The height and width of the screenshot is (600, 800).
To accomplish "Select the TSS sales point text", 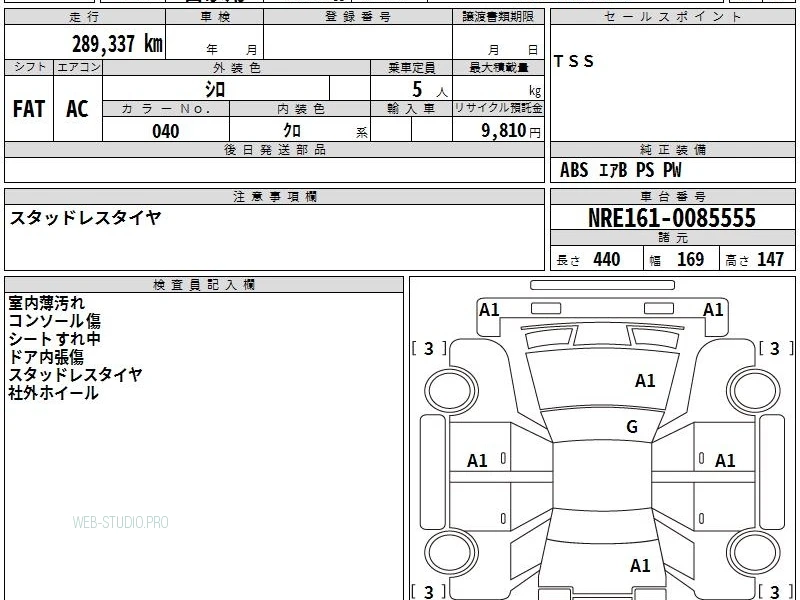I will point(573,61).
